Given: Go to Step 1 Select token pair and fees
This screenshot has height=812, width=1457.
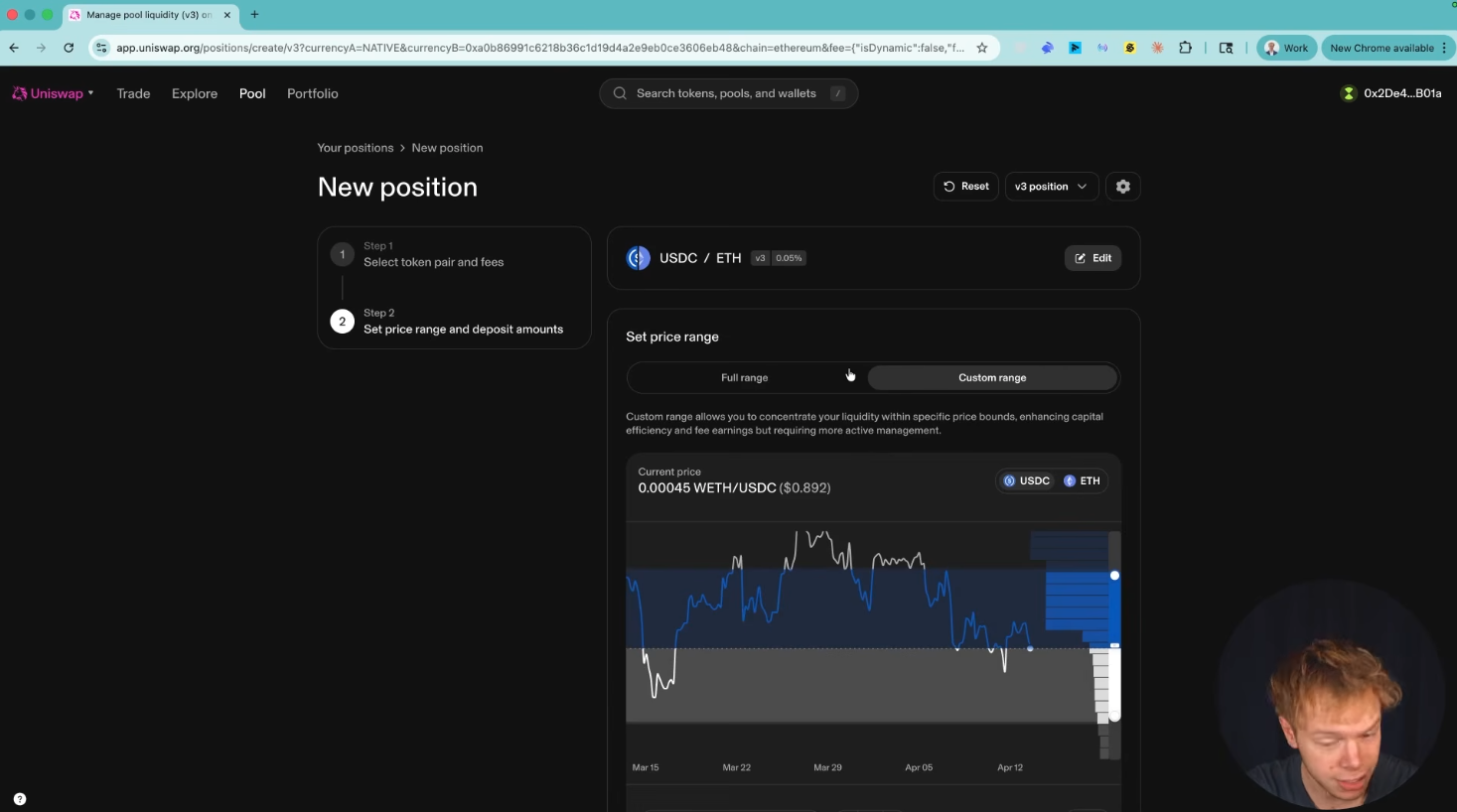Looking at the screenshot, I should (x=434, y=254).
